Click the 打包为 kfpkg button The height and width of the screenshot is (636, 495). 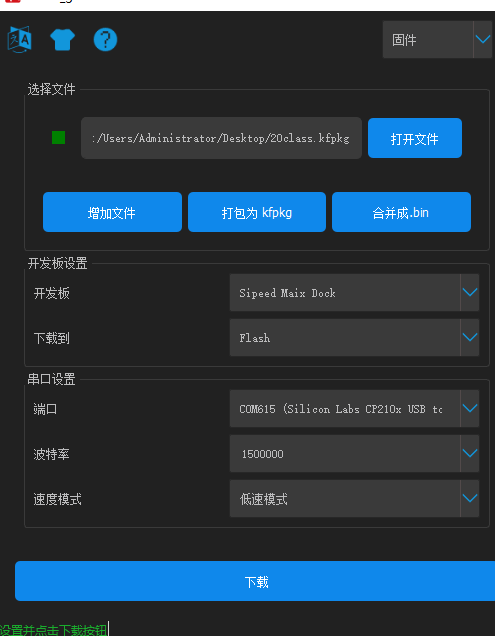(256, 212)
